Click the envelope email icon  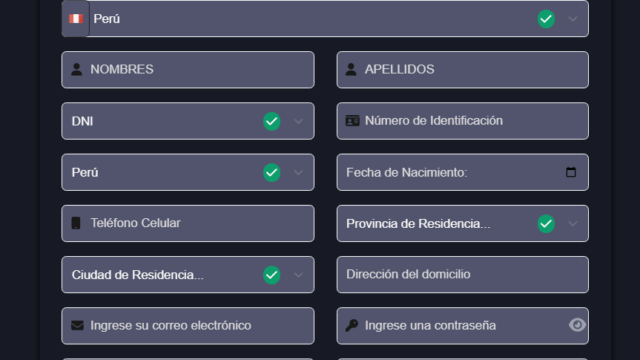point(77,325)
